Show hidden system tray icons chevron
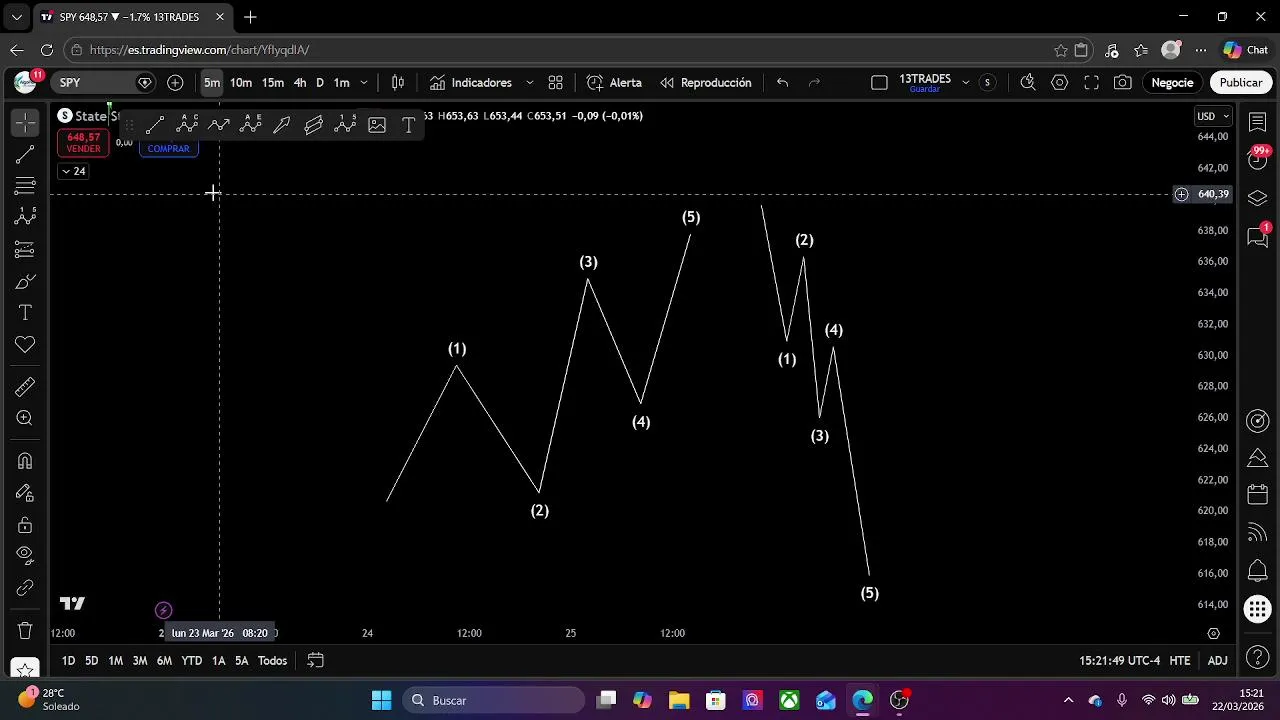 point(1068,701)
